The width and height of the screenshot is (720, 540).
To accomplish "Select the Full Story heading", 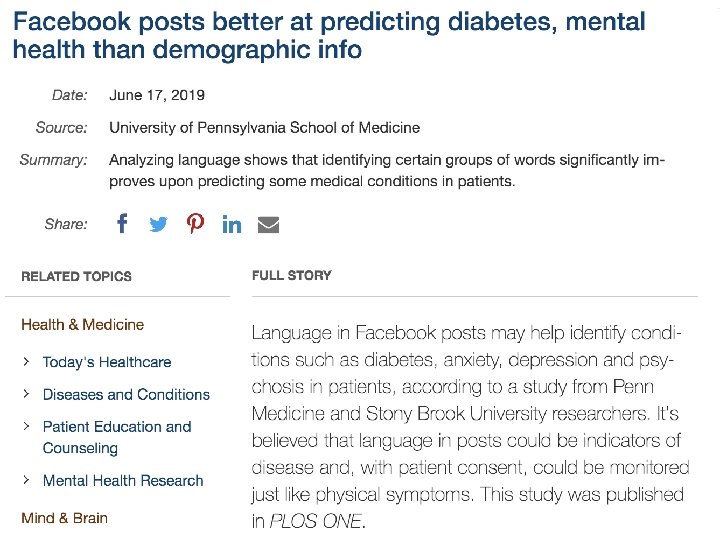I will [292, 275].
